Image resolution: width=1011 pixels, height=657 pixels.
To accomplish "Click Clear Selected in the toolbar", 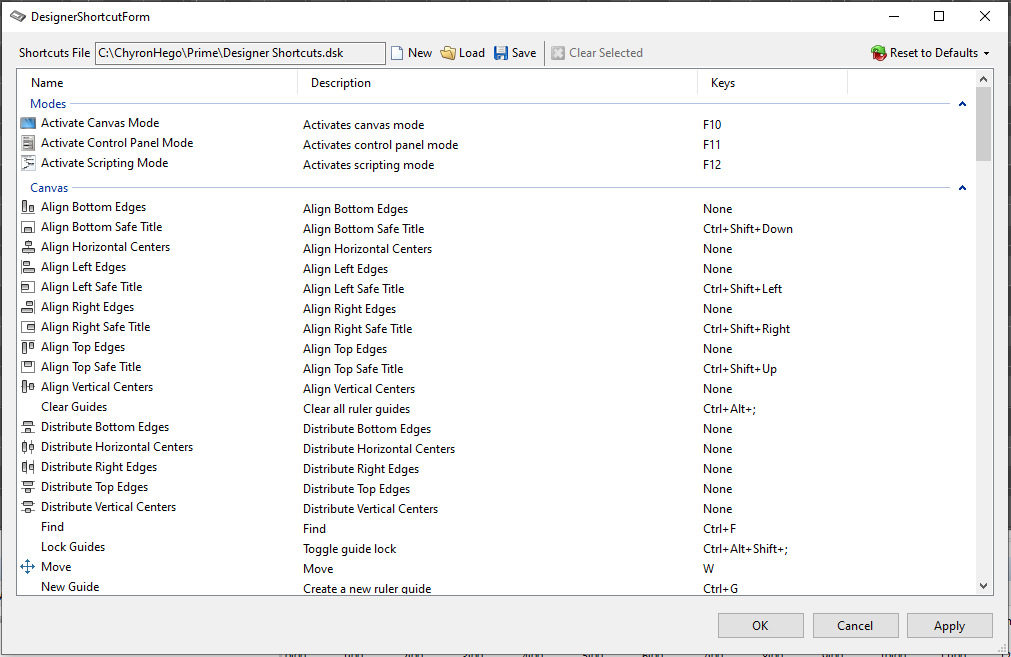I will [597, 53].
